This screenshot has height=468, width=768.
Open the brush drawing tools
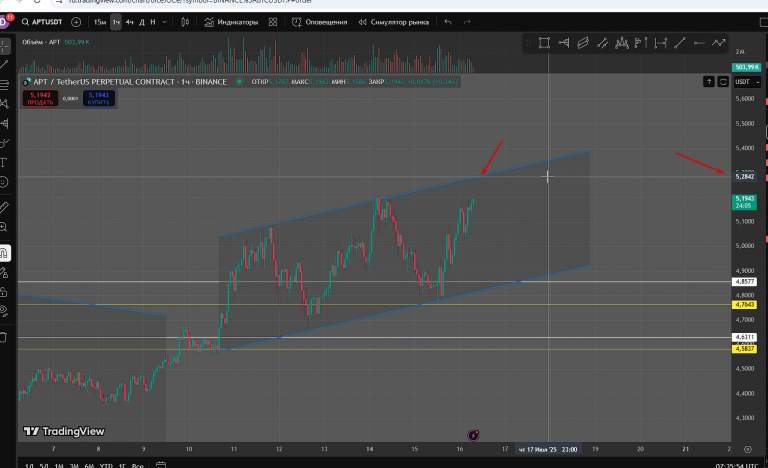pyautogui.click(x=4, y=143)
